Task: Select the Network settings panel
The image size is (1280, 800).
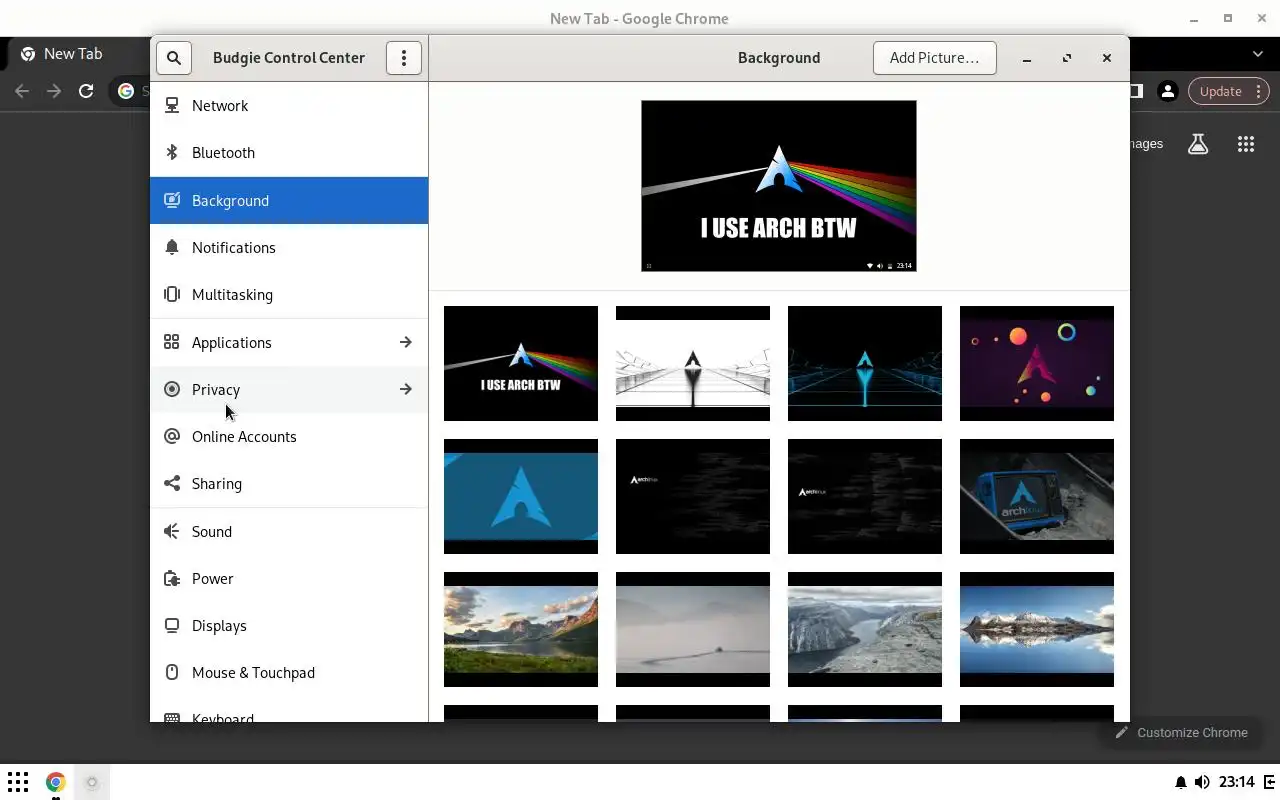Action: (289, 106)
